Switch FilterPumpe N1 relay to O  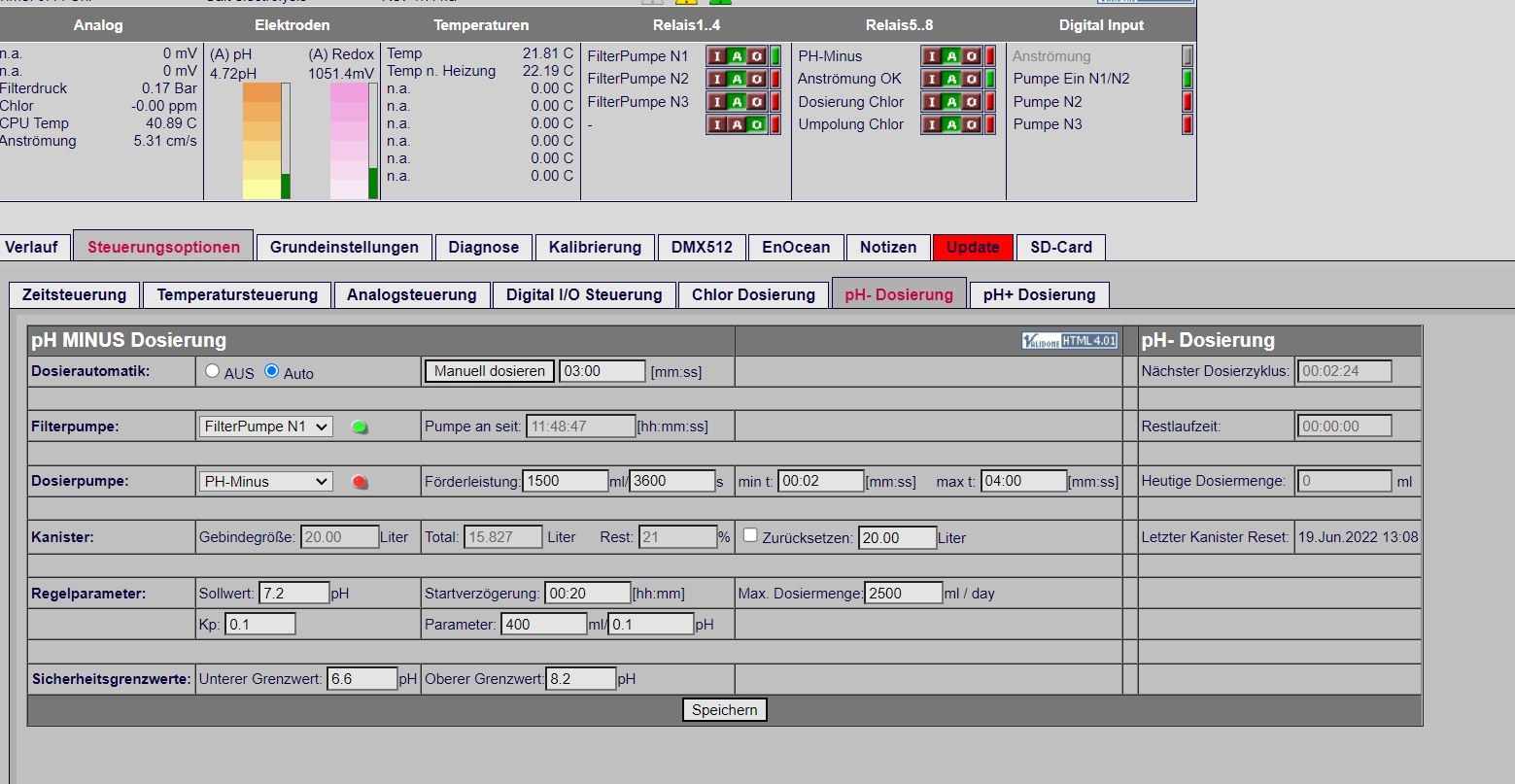coord(757,56)
